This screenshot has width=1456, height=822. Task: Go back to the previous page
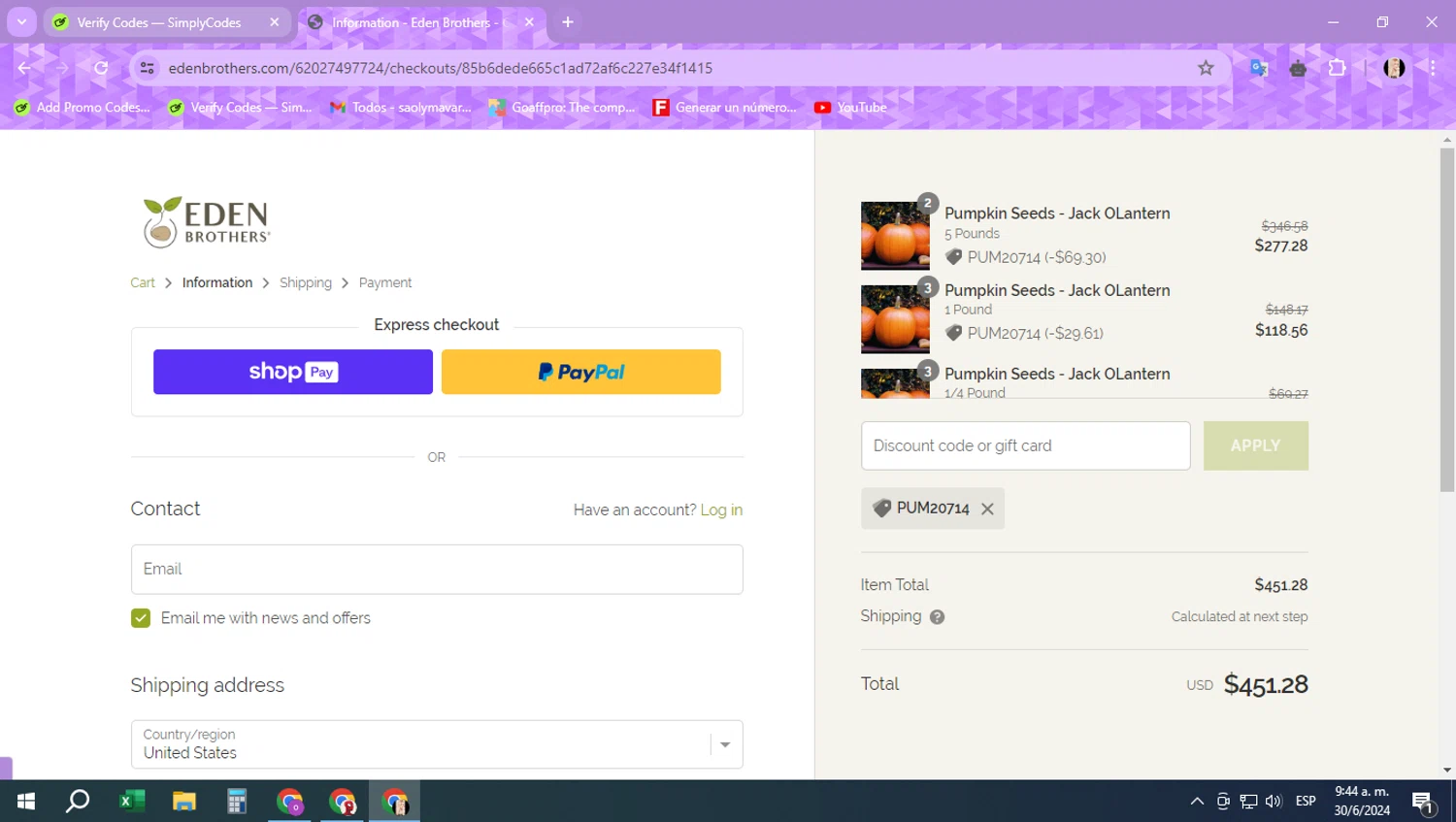pos(24,68)
